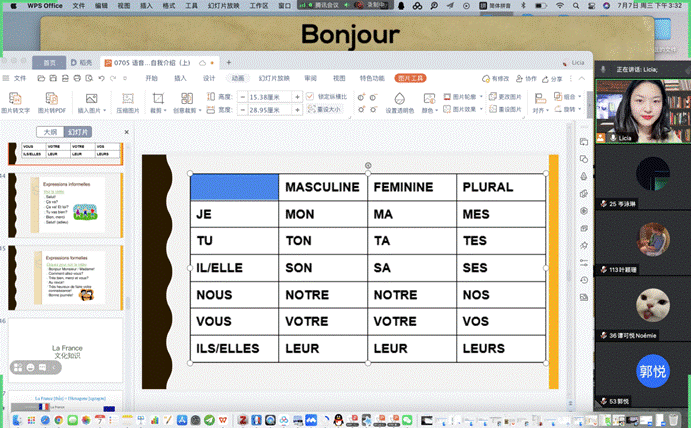Click the 协作 (collaborate) icon
Screen dimensions: 691x428
click(x=525, y=78)
